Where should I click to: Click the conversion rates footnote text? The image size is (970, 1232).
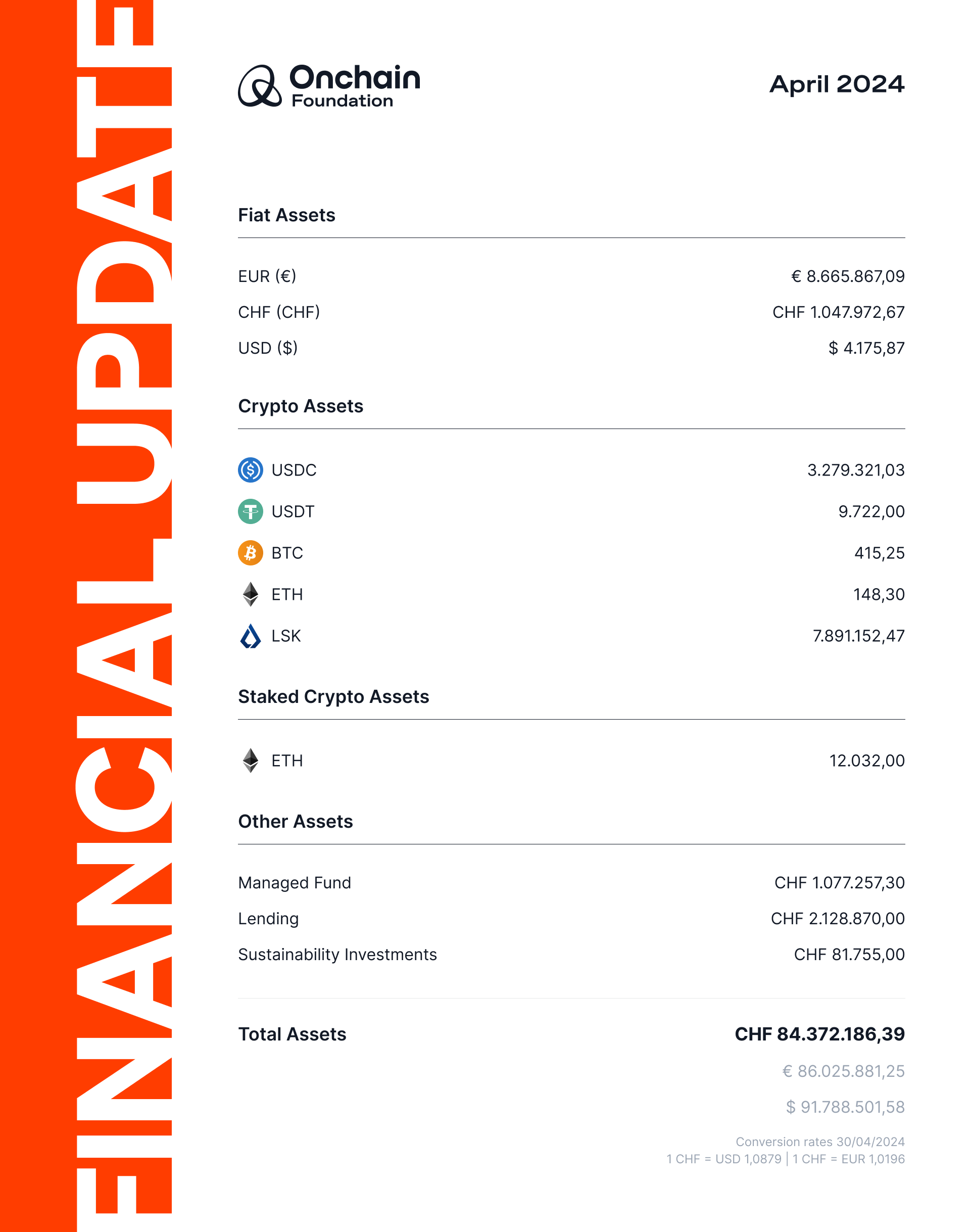[786, 1150]
